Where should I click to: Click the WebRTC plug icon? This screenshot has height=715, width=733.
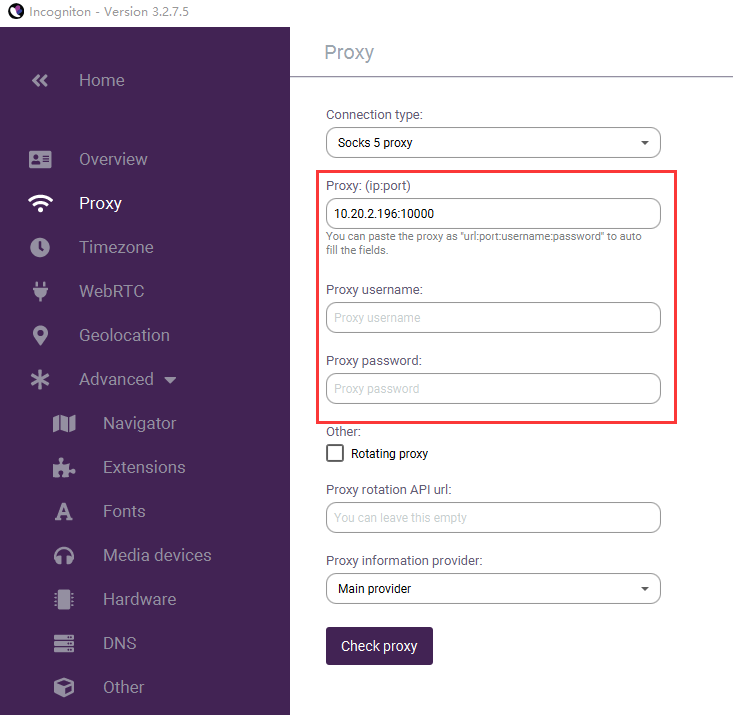click(40, 291)
